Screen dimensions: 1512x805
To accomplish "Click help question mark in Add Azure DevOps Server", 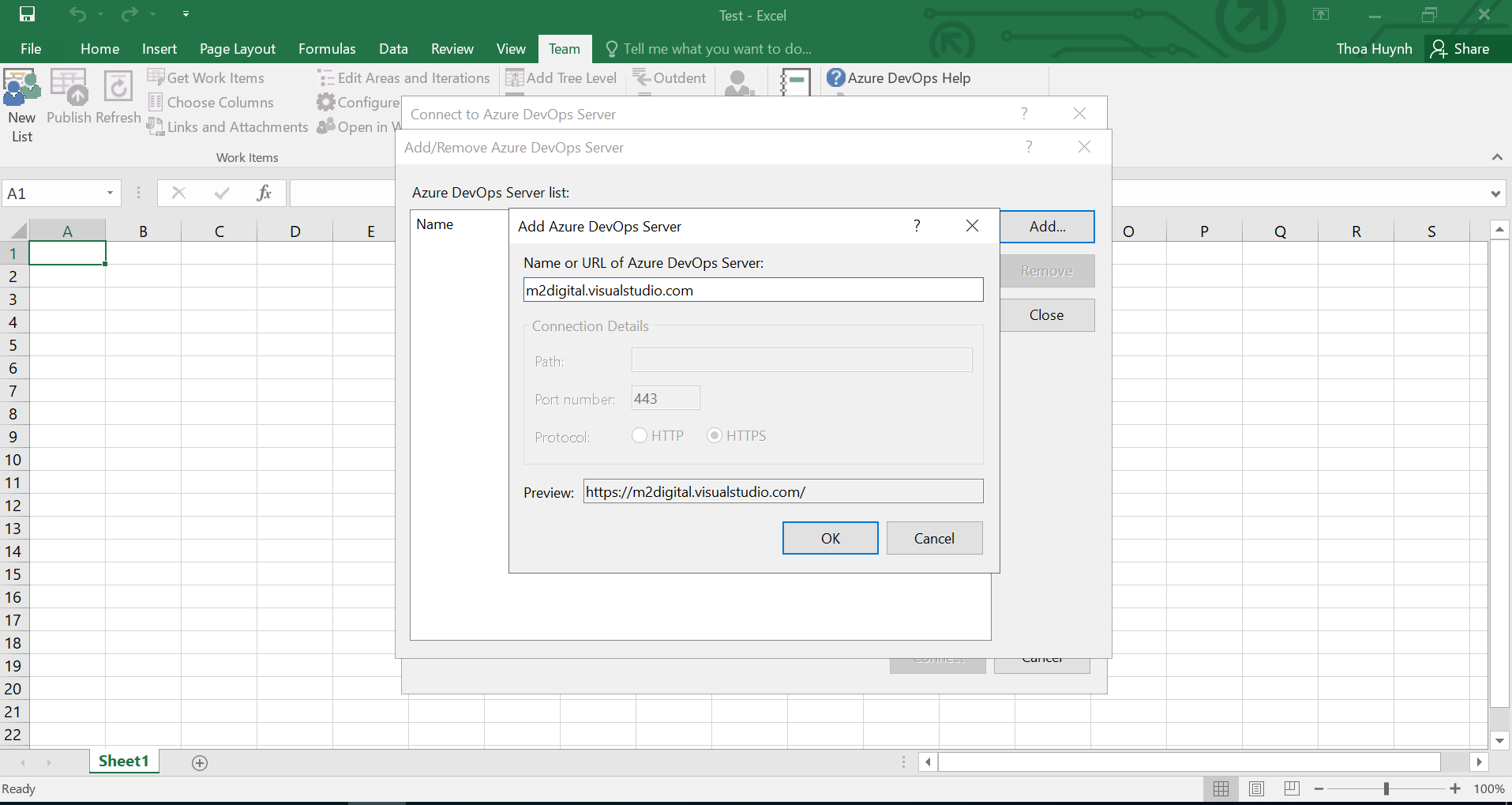I will pyautogui.click(x=917, y=226).
